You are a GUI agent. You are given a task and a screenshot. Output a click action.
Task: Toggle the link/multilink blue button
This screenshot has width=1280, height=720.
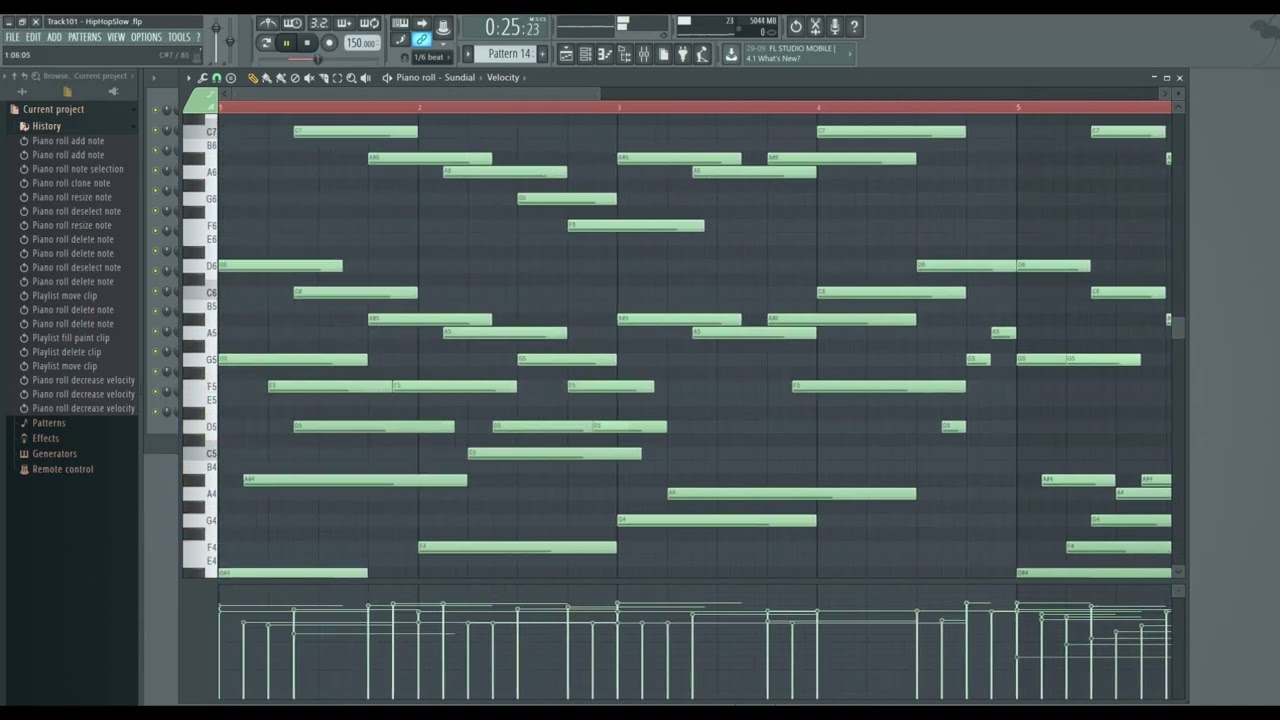click(422, 40)
